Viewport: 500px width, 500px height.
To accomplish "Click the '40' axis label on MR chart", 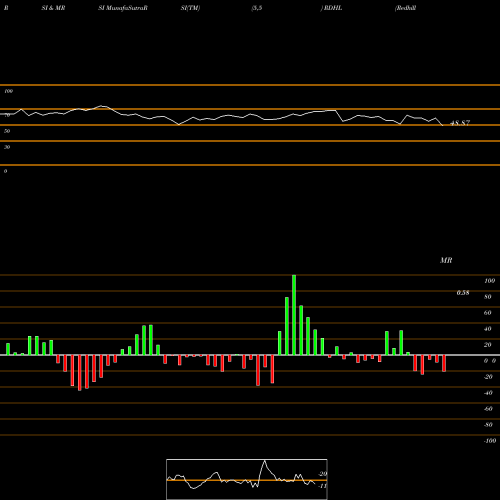I will (488, 329).
